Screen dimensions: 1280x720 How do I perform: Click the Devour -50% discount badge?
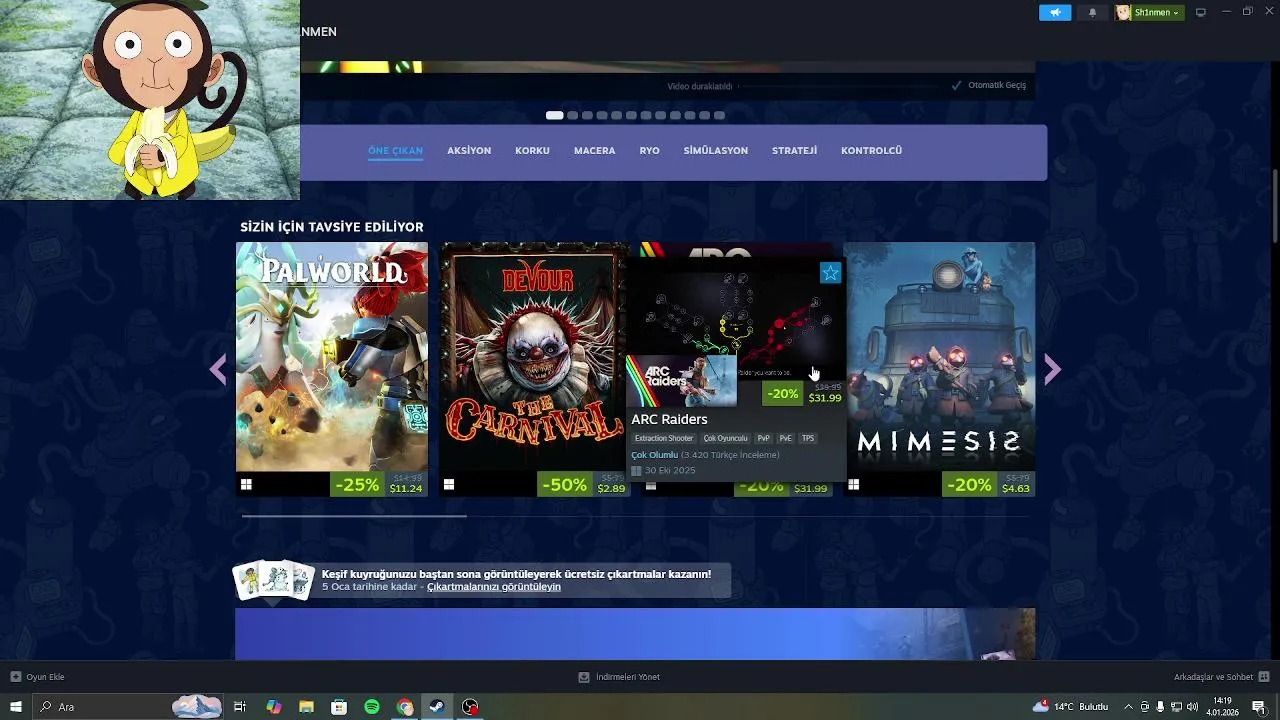click(x=564, y=484)
